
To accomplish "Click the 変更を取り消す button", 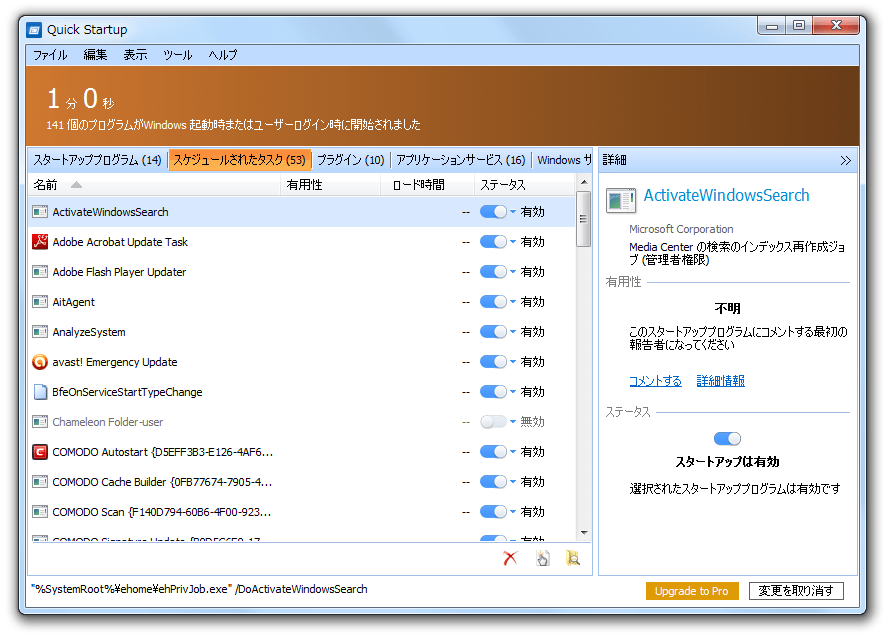I will [x=796, y=591].
